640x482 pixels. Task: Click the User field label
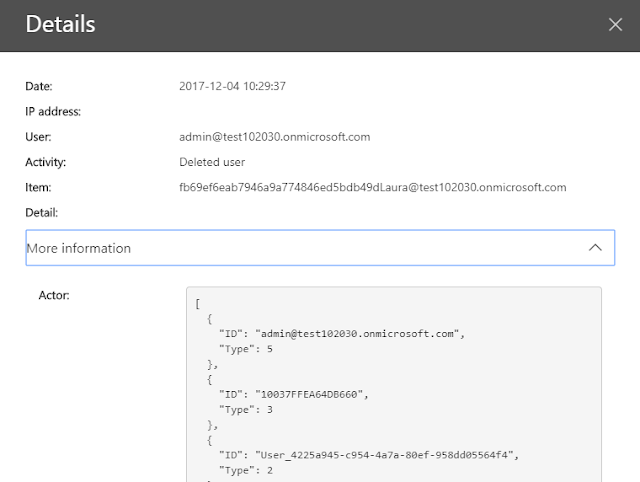point(39,136)
